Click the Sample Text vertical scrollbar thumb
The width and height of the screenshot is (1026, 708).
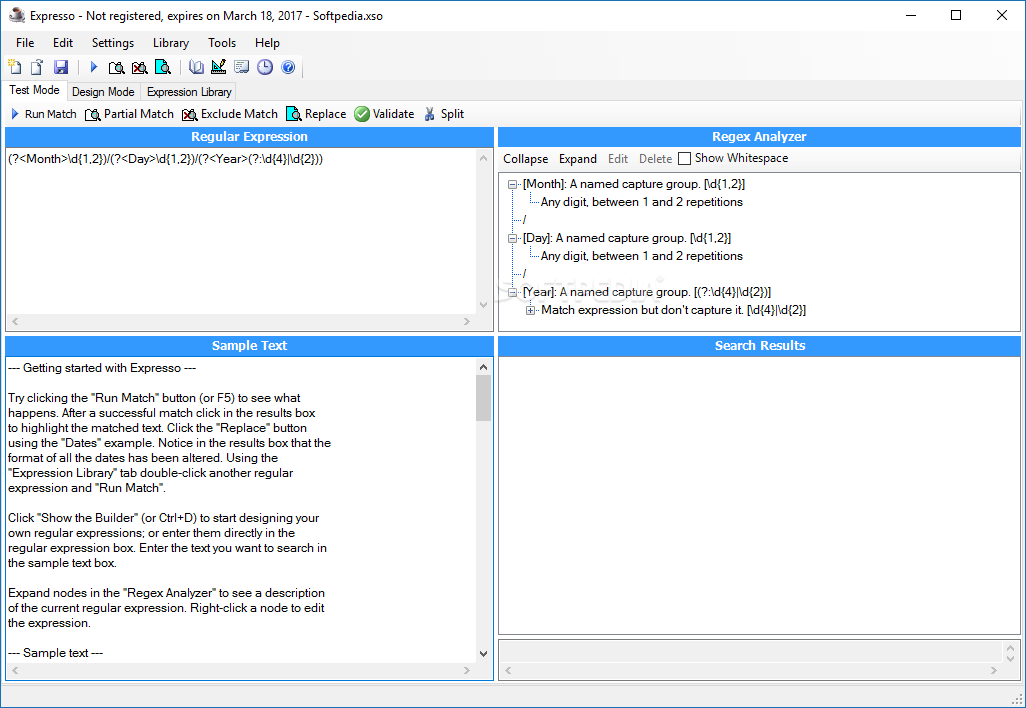[x=484, y=398]
